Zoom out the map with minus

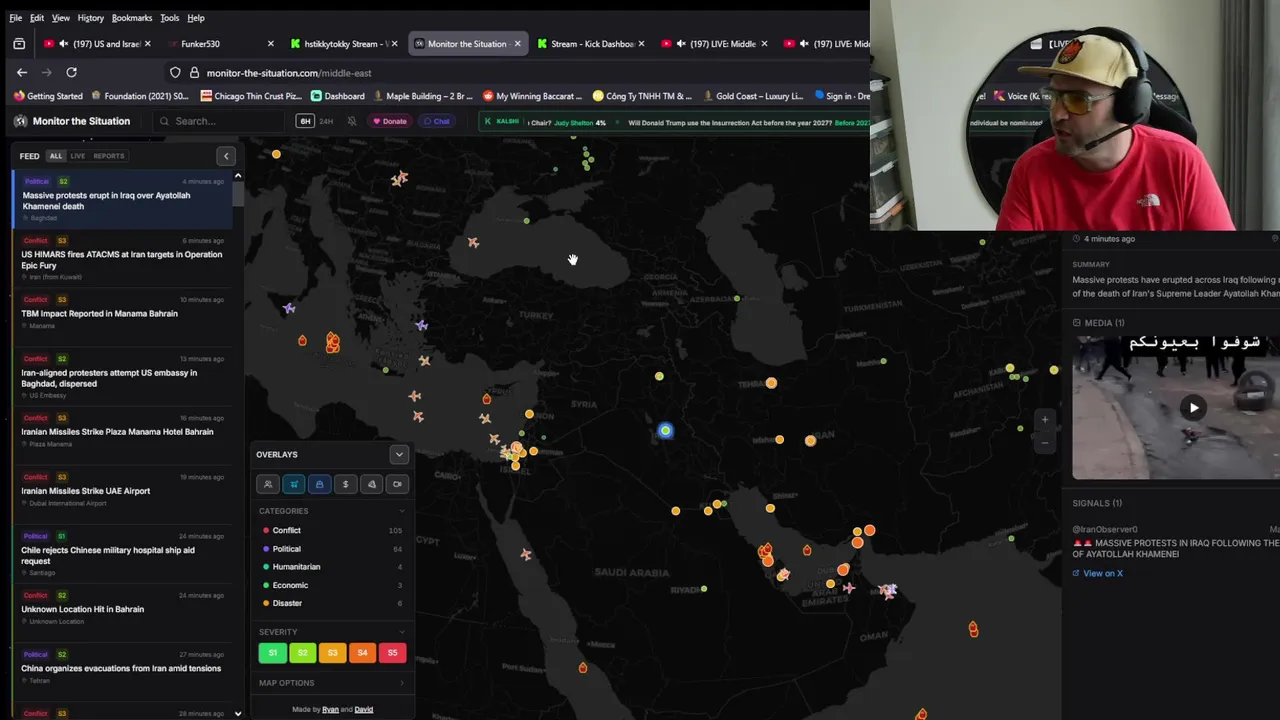[1045, 442]
